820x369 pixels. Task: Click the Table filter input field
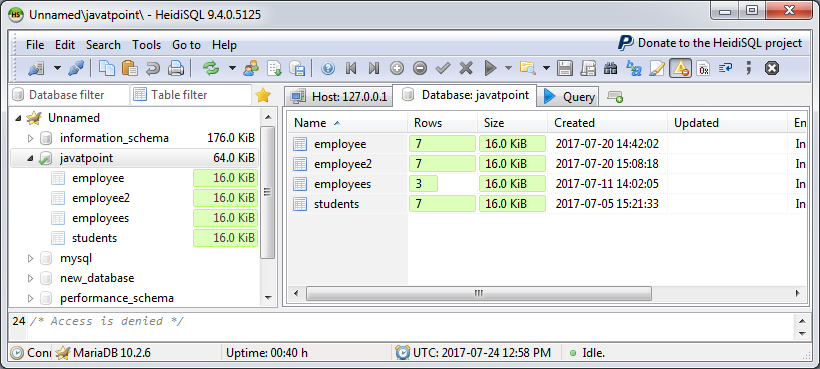191,95
